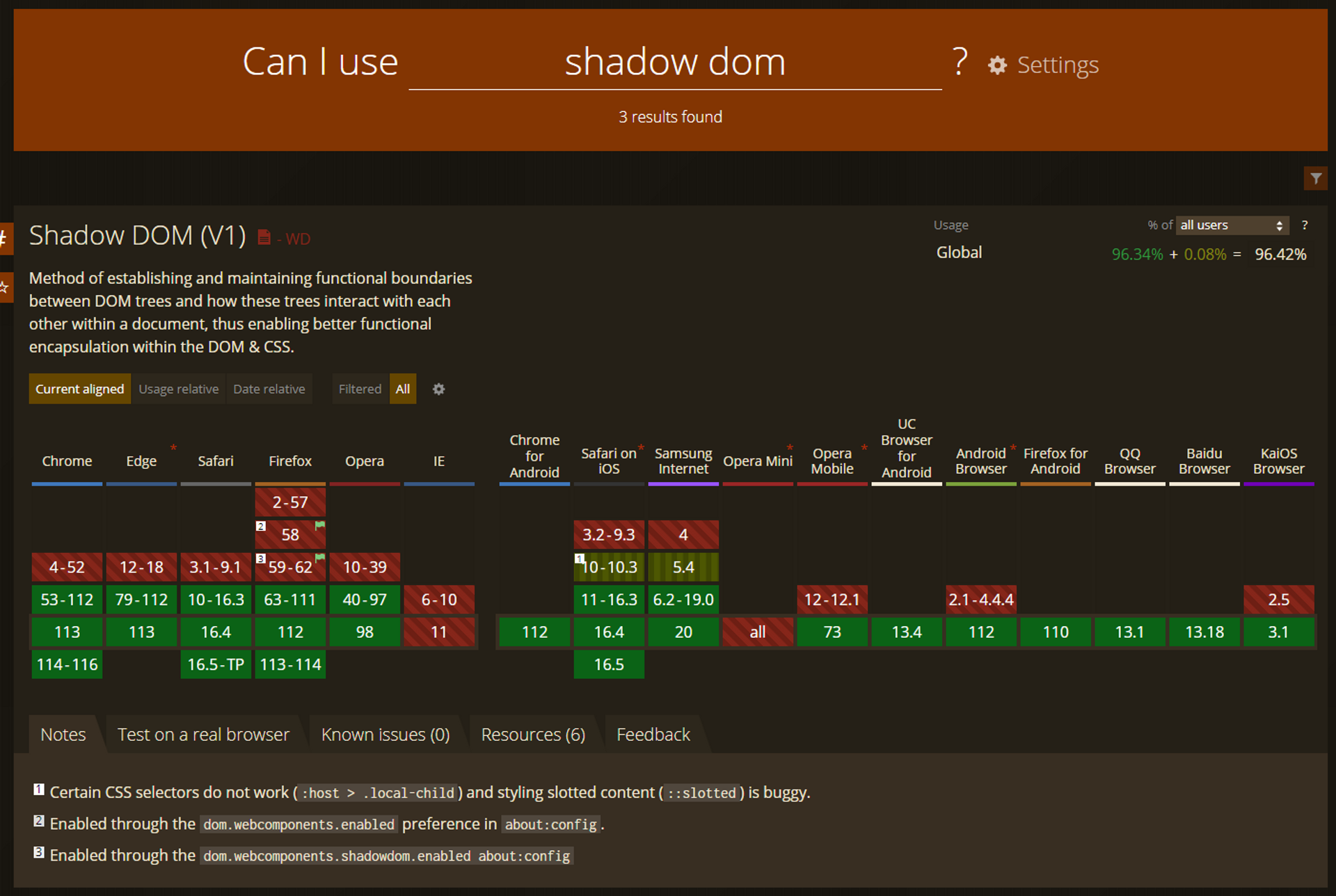This screenshot has height=896, width=1336.
Task: Open the Known issues (0) tab
Action: [385, 734]
